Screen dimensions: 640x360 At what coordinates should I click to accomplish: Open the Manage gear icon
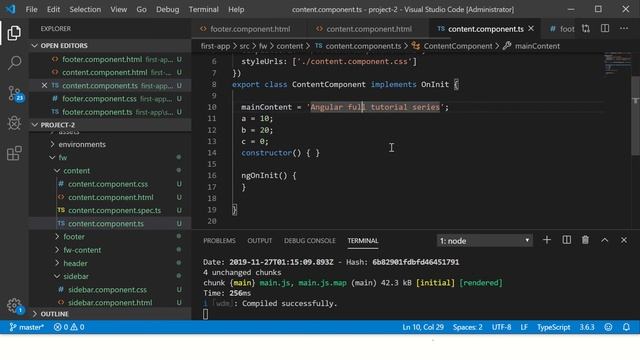[x=14, y=305]
